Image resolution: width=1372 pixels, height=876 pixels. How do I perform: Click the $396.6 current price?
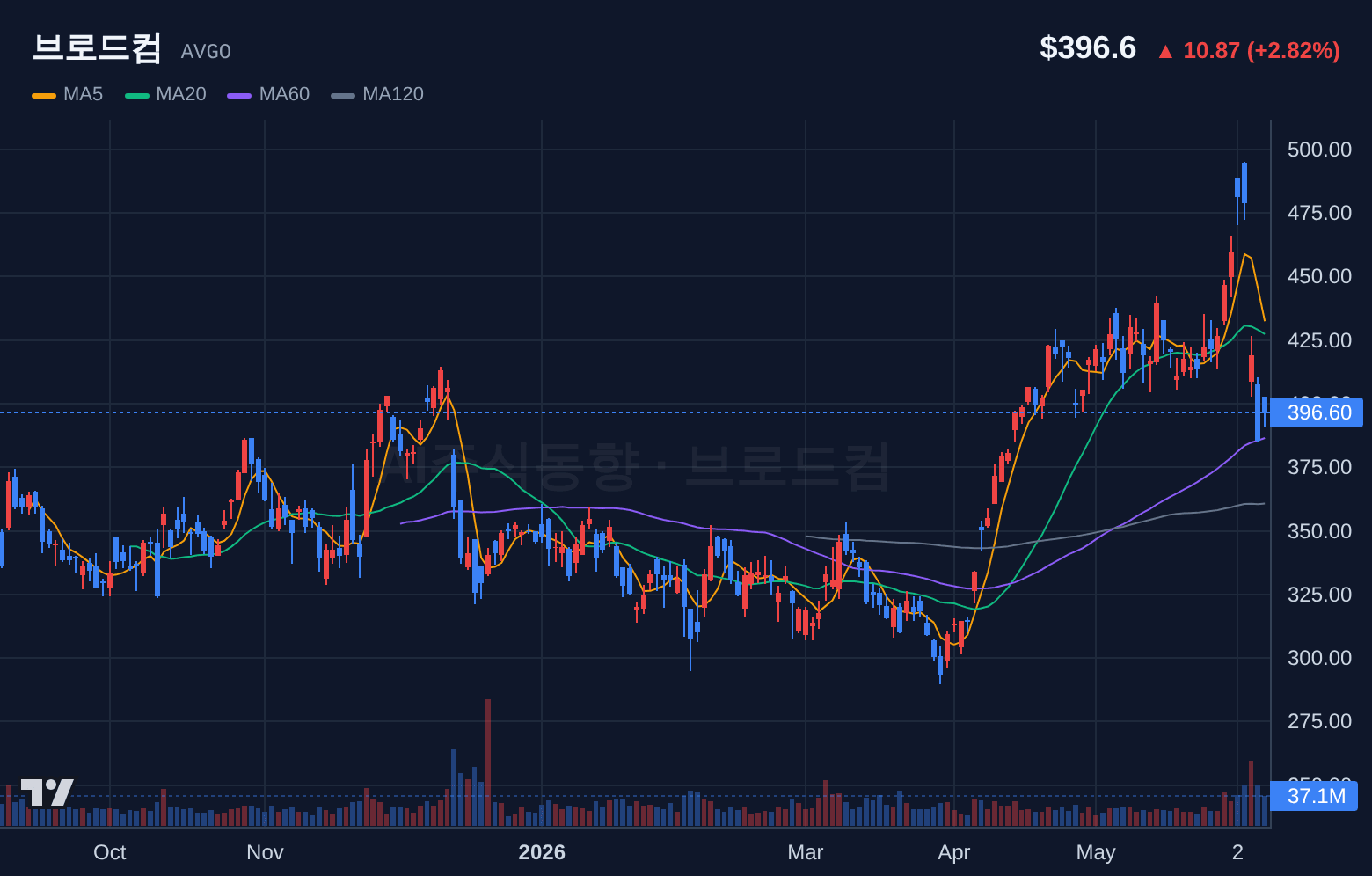point(1088,48)
